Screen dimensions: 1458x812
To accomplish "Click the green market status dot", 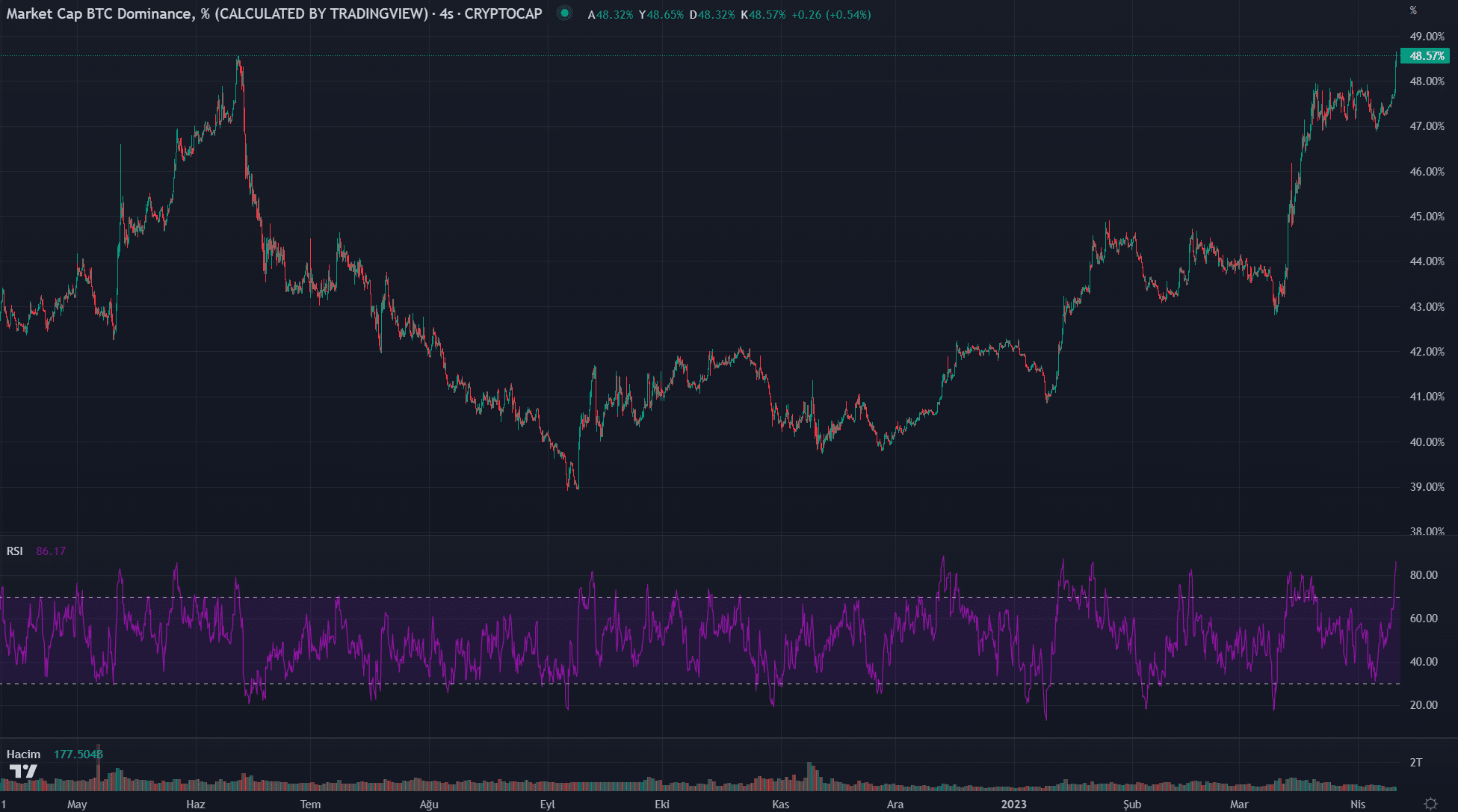I will 565,13.
